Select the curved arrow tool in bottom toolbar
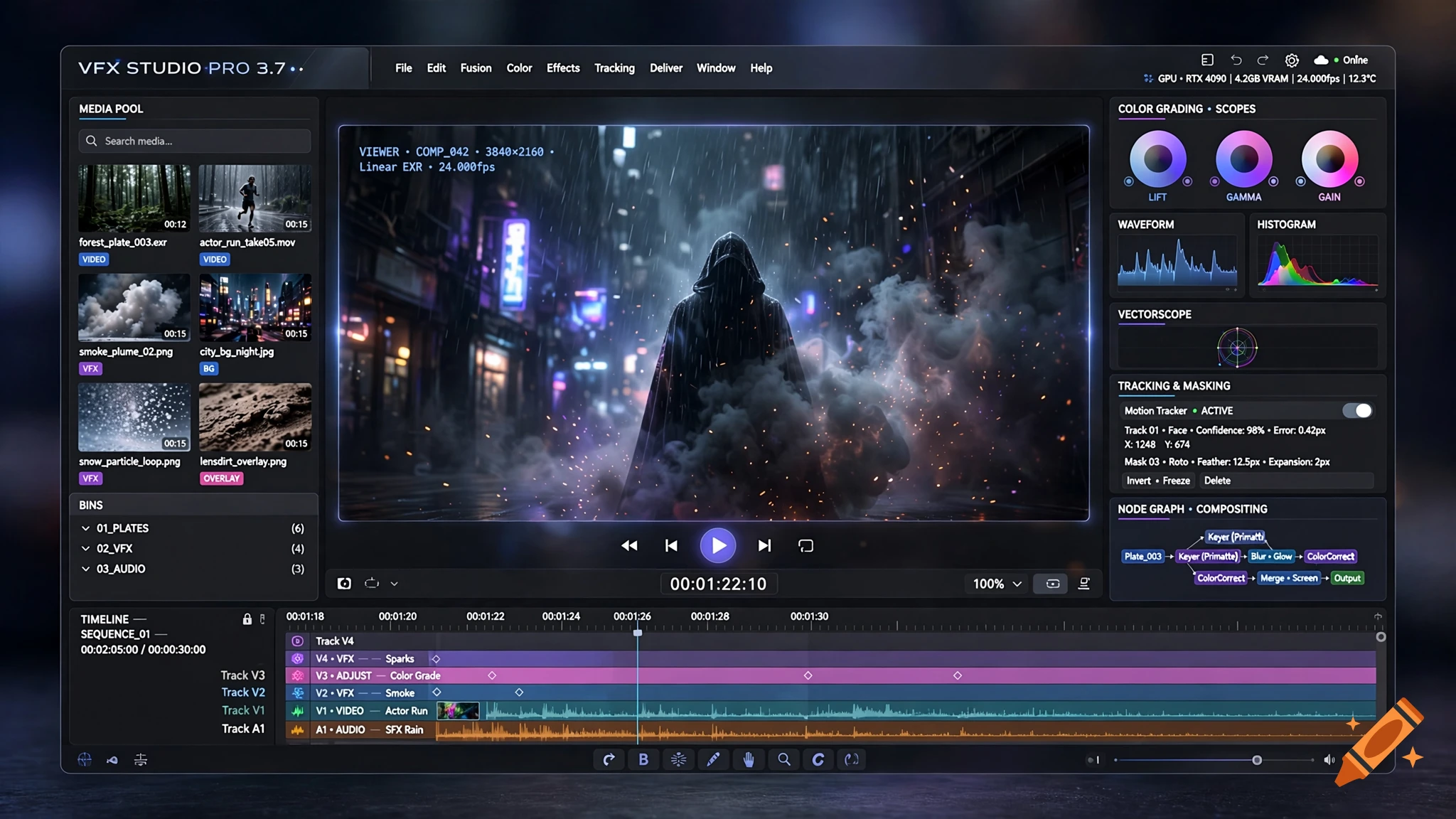Image resolution: width=1456 pixels, height=819 pixels. [609, 759]
